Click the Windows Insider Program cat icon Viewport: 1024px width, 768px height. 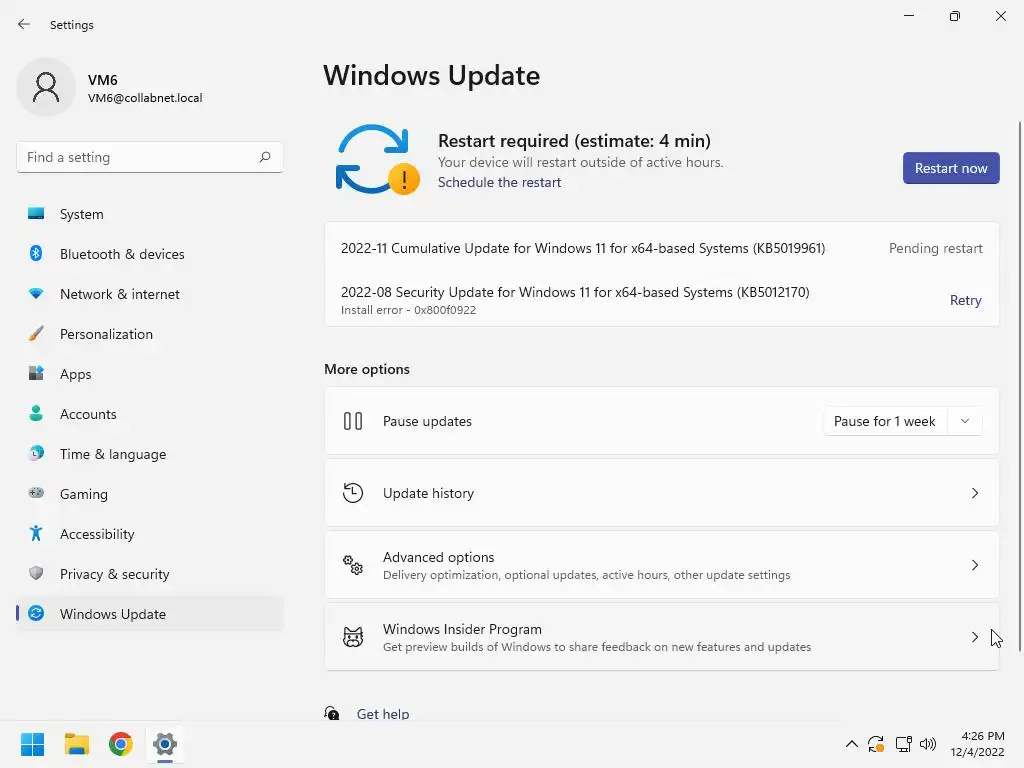pos(353,637)
